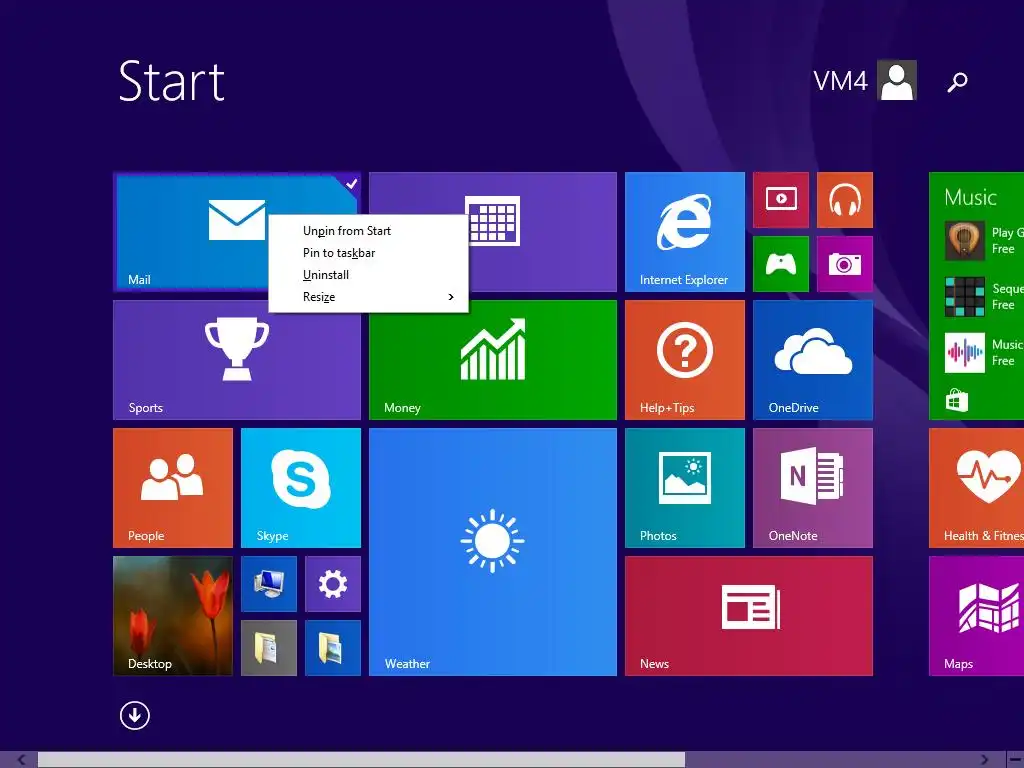Launch the Skype tile
The width and height of the screenshot is (1024, 768).
point(300,488)
